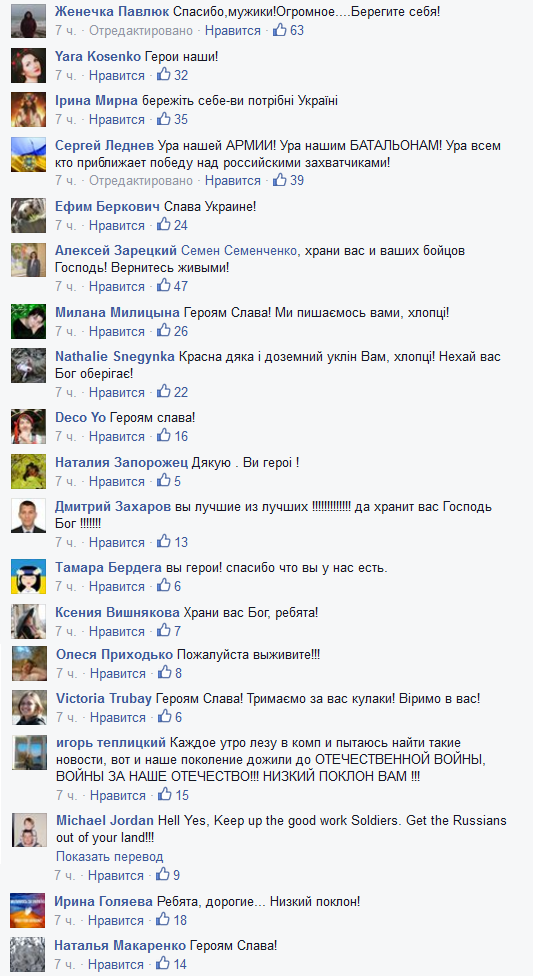Click Тамара Бердега's avatar thumbnail
The image size is (533, 978).
pyautogui.click(x=29, y=577)
